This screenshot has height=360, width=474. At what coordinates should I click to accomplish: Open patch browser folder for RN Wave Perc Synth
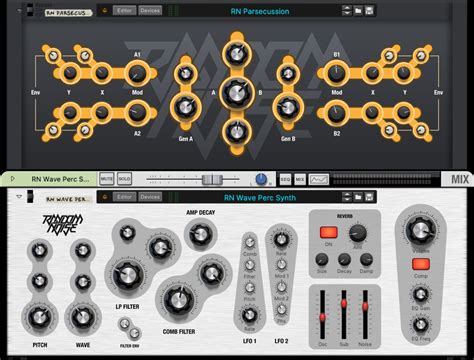click(x=358, y=197)
